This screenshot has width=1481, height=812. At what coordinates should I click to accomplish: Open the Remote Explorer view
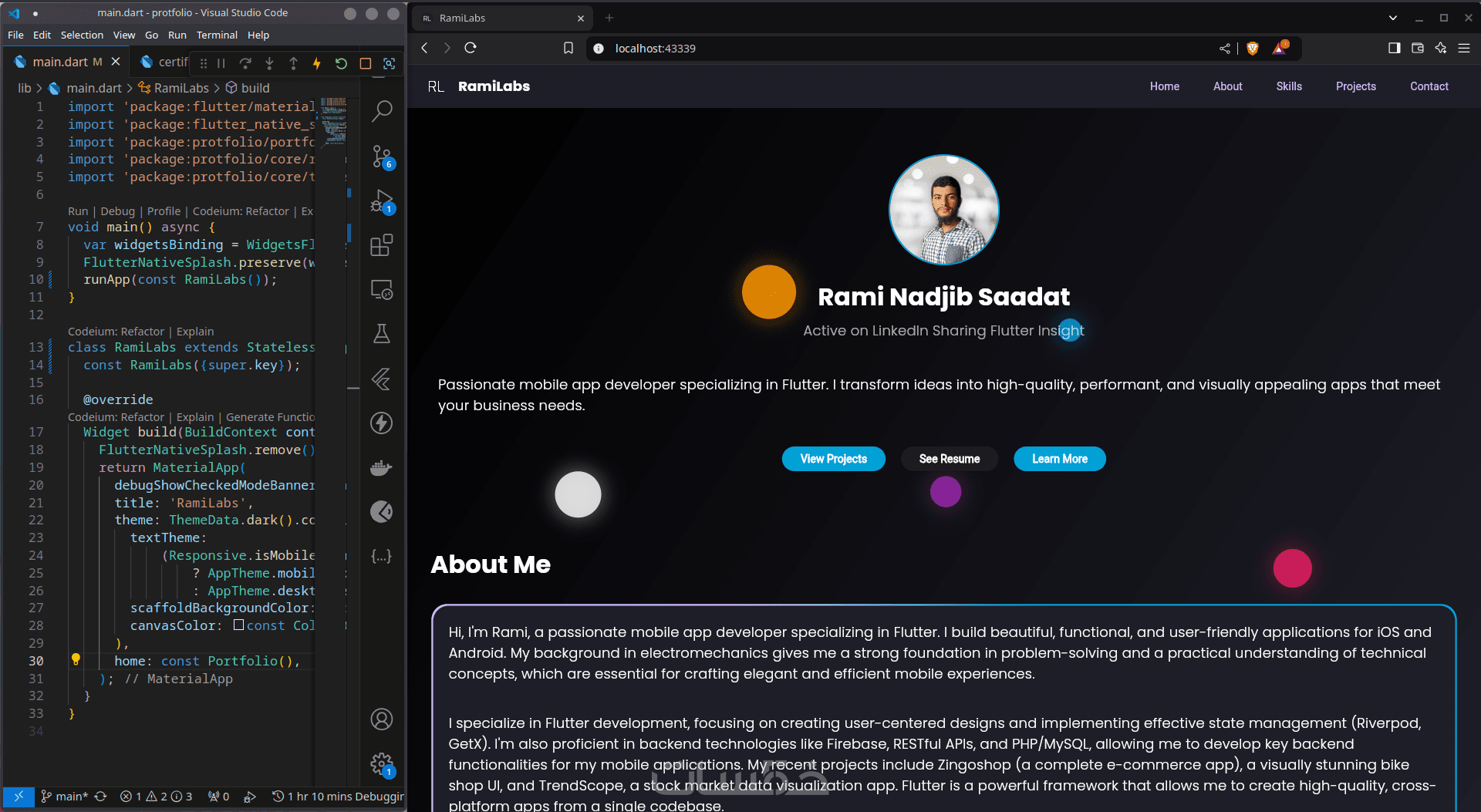coord(382,290)
